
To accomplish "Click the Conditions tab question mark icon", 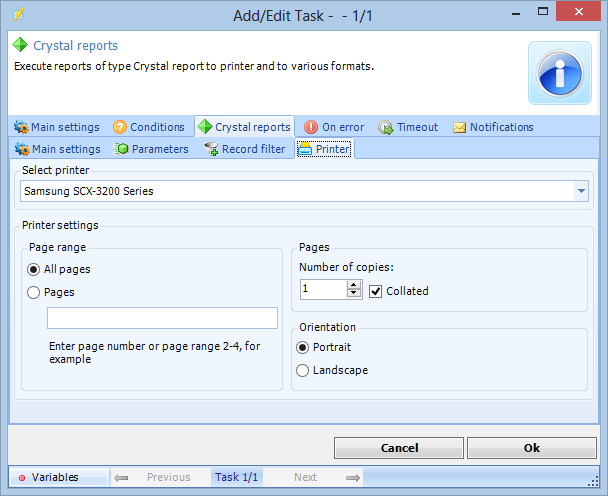I will tap(120, 127).
